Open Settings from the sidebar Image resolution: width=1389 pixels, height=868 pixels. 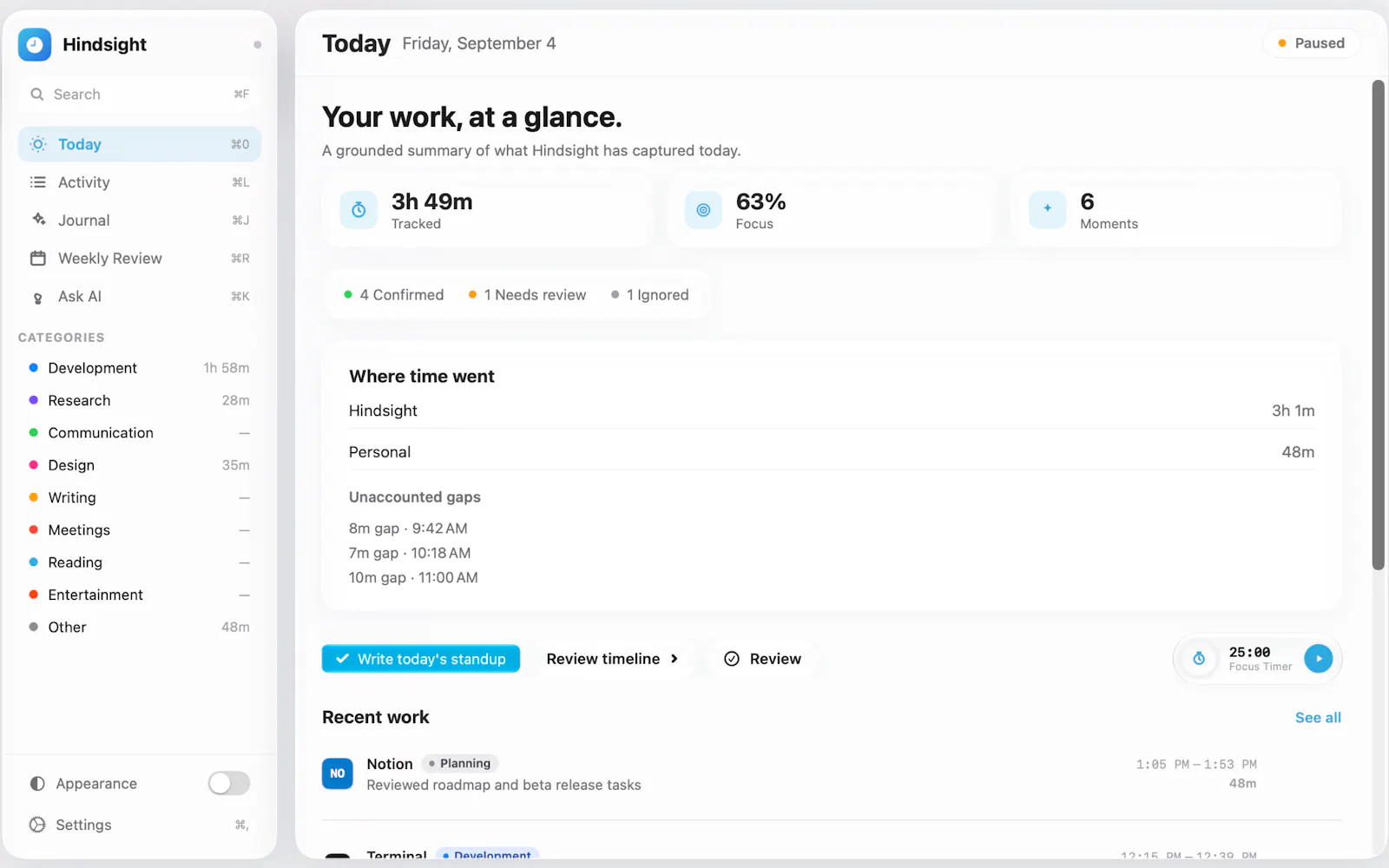click(140, 825)
